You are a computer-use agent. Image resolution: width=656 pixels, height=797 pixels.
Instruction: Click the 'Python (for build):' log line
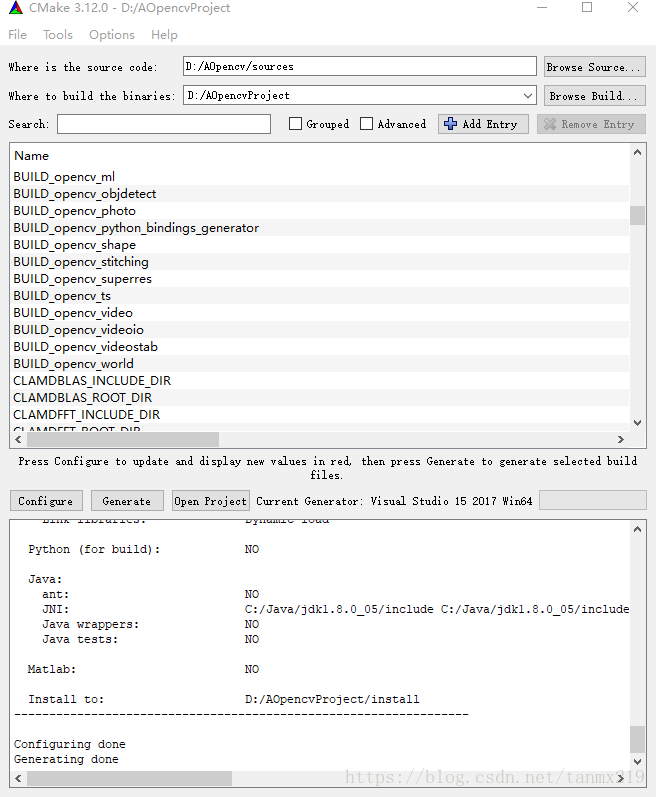click(x=94, y=549)
